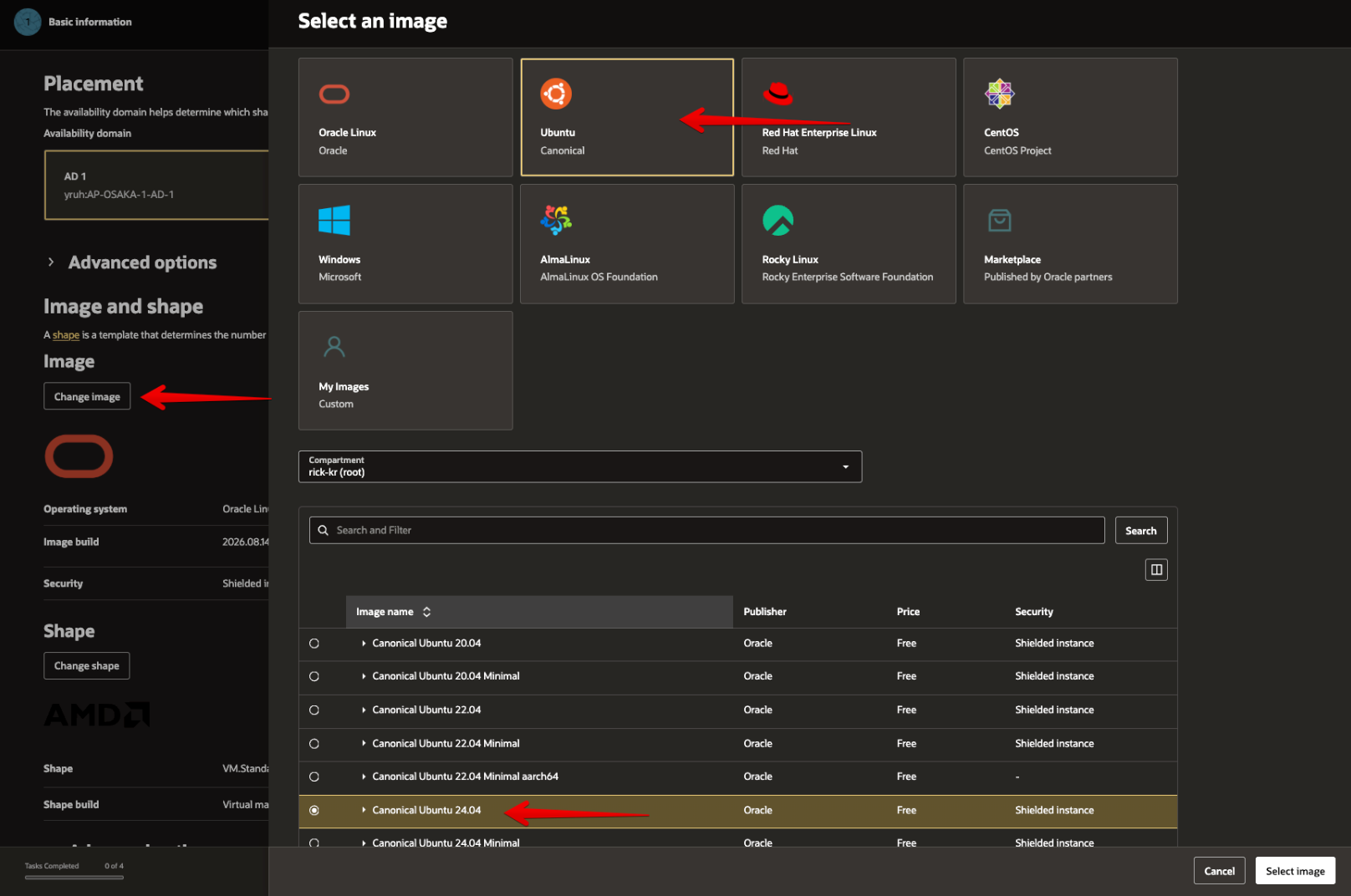Click the Tasks Completed progress bar
This screenshot has width=1351, height=896.
[74, 878]
